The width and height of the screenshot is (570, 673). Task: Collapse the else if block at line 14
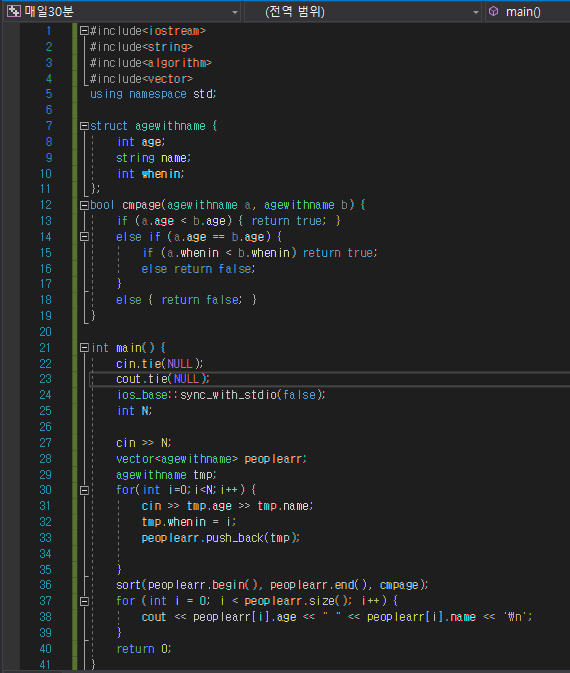click(84, 236)
